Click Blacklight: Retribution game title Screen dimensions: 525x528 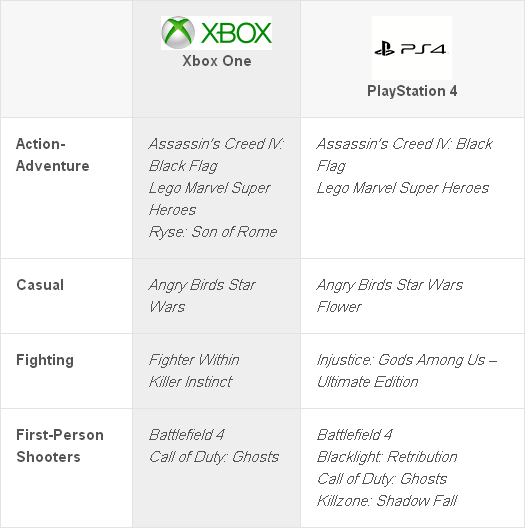click(387, 457)
